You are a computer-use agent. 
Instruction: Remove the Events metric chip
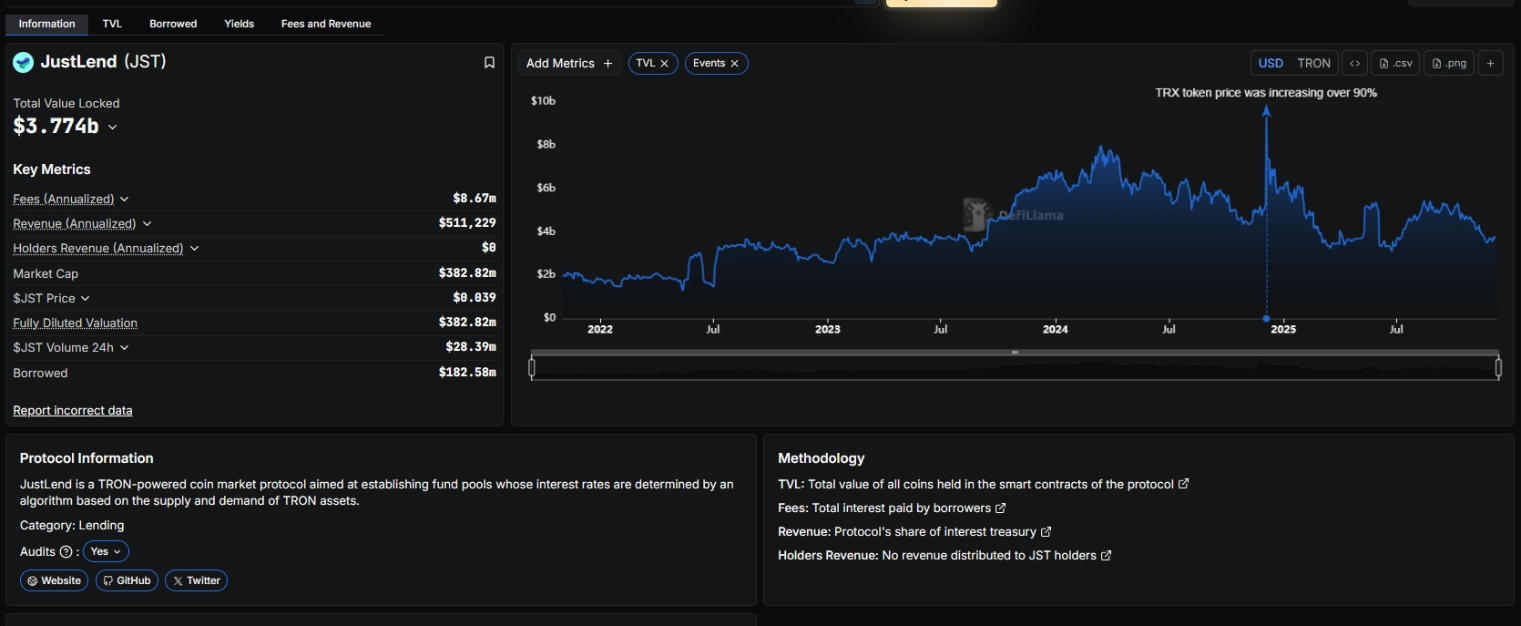coord(734,63)
